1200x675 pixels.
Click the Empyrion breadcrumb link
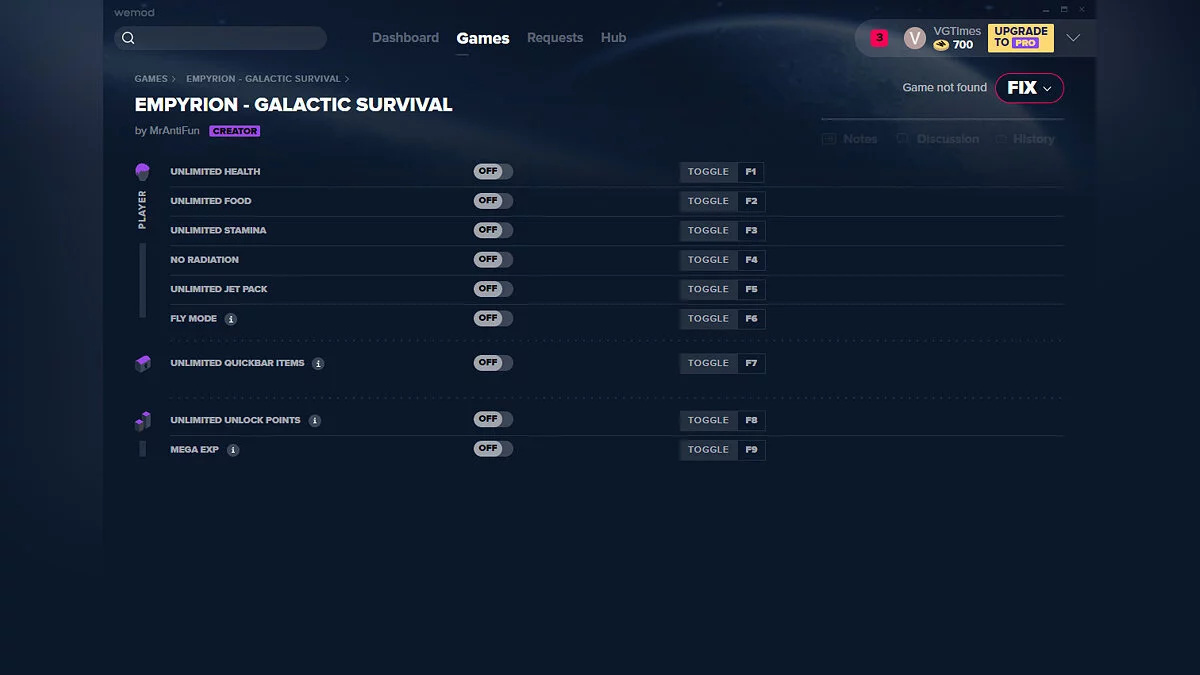(x=263, y=79)
